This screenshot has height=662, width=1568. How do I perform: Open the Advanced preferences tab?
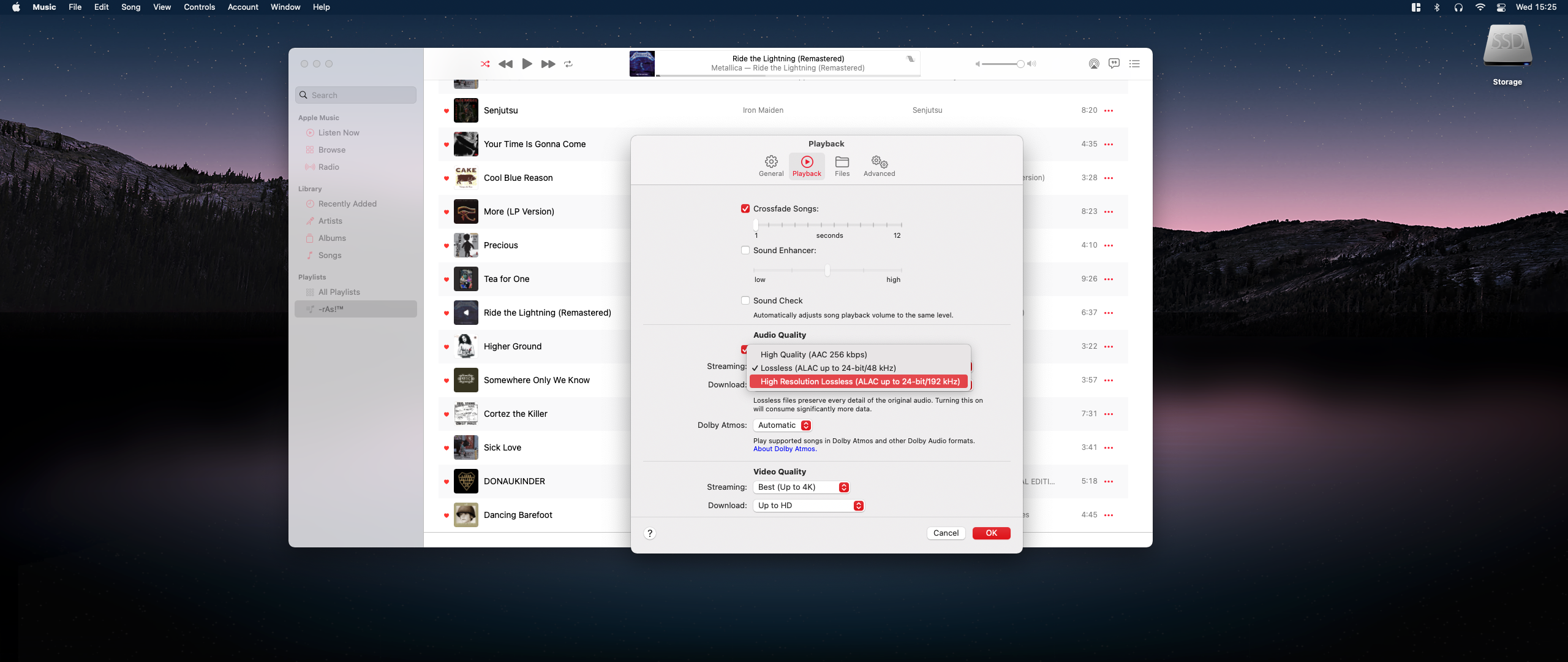point(879,165)
